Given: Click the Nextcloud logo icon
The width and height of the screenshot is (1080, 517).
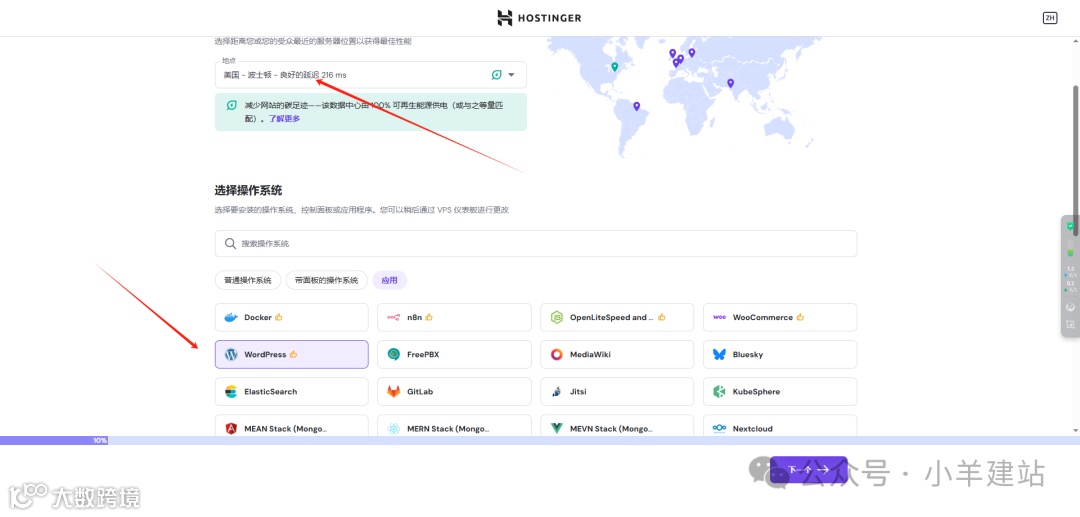Looking at the screenshot, I should [x=719, y=428].
